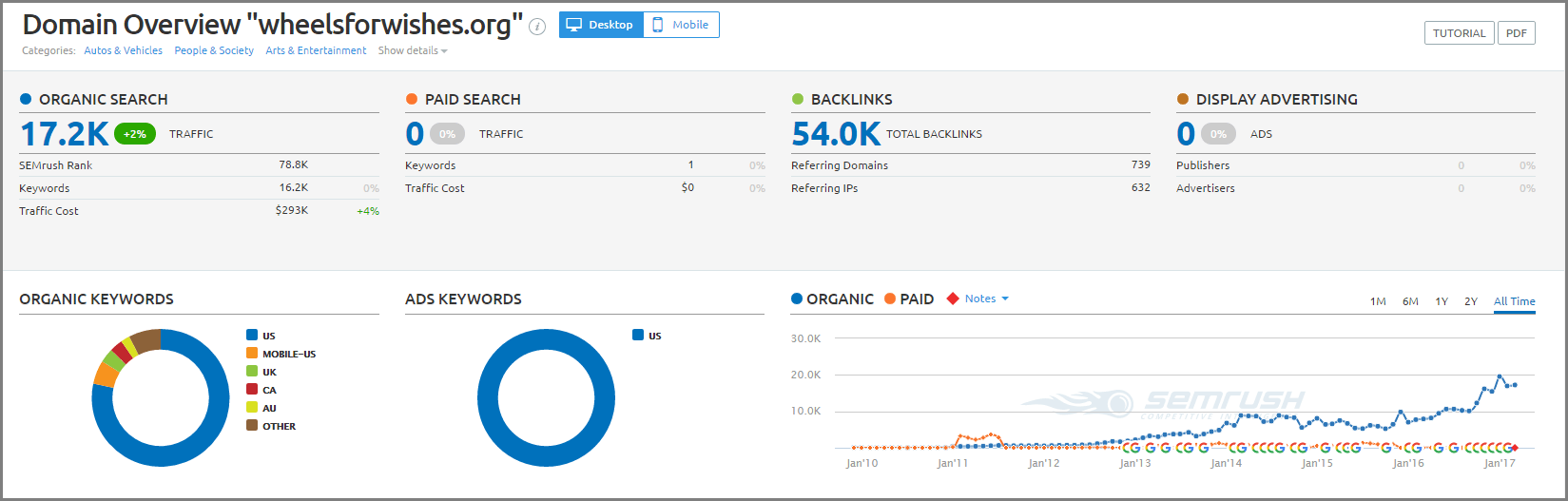Select the 6M time range
Screen dimensions: 1568x501
pyautogui.click(x=1410, y=301)
